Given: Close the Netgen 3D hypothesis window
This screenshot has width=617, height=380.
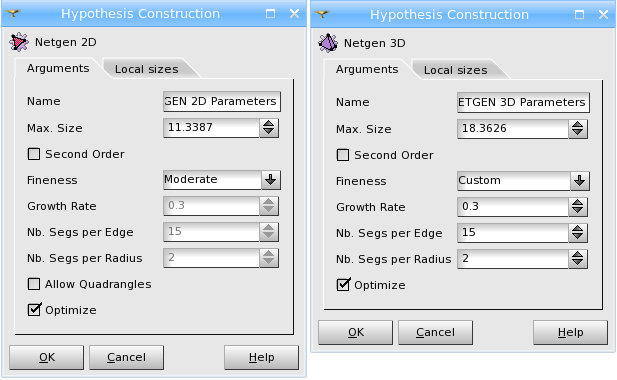Looking at the screenshot, I should (603, 15).
